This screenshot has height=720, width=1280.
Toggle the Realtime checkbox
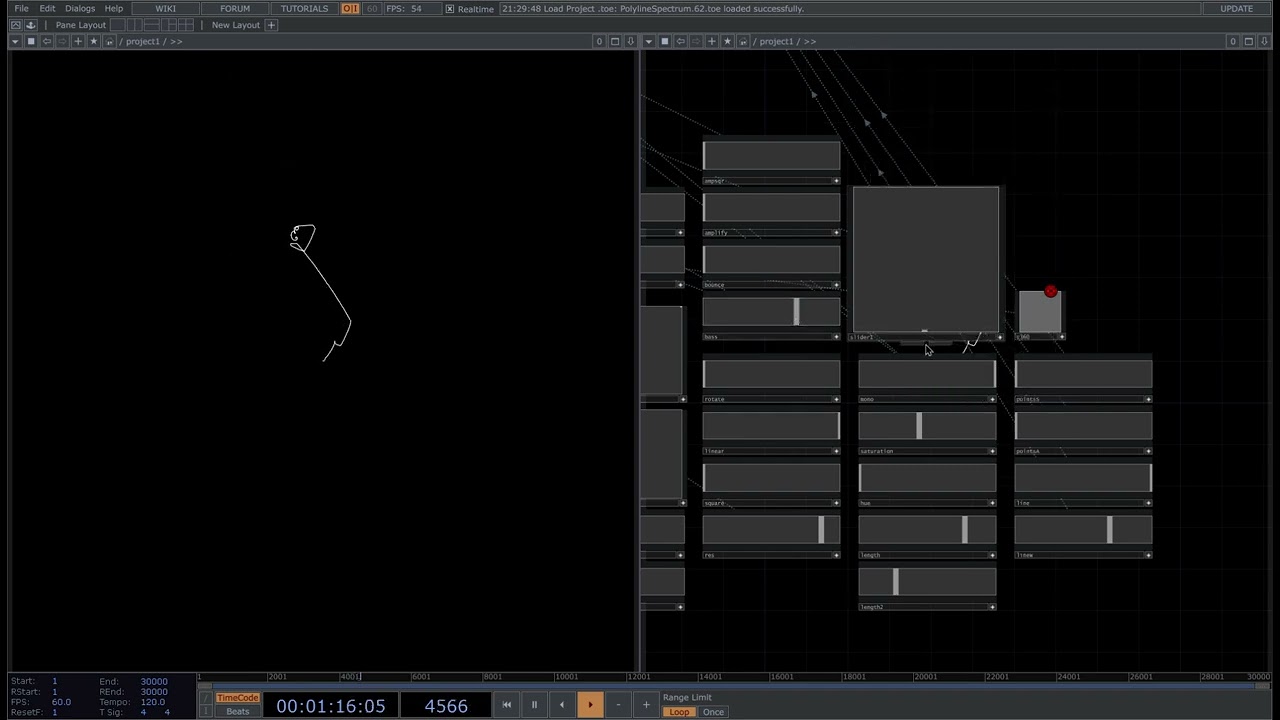tap(450, 9)
